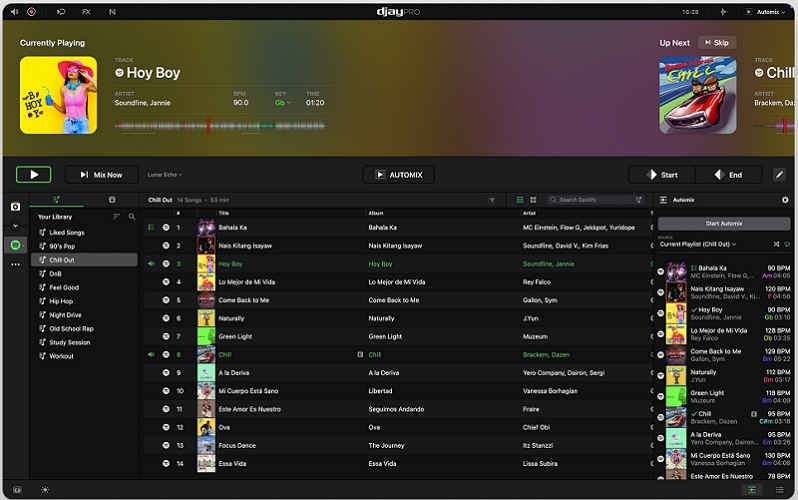Open the Lunar Echo transition dropdown
The image size is (798, 500).
165,175
